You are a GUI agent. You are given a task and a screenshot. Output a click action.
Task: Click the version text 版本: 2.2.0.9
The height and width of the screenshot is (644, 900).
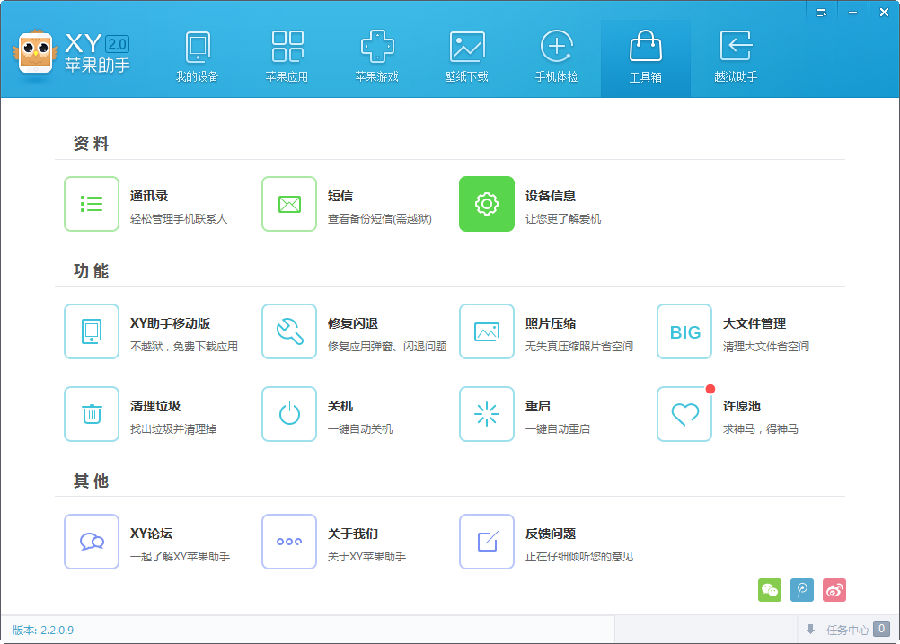click(43, 630)
